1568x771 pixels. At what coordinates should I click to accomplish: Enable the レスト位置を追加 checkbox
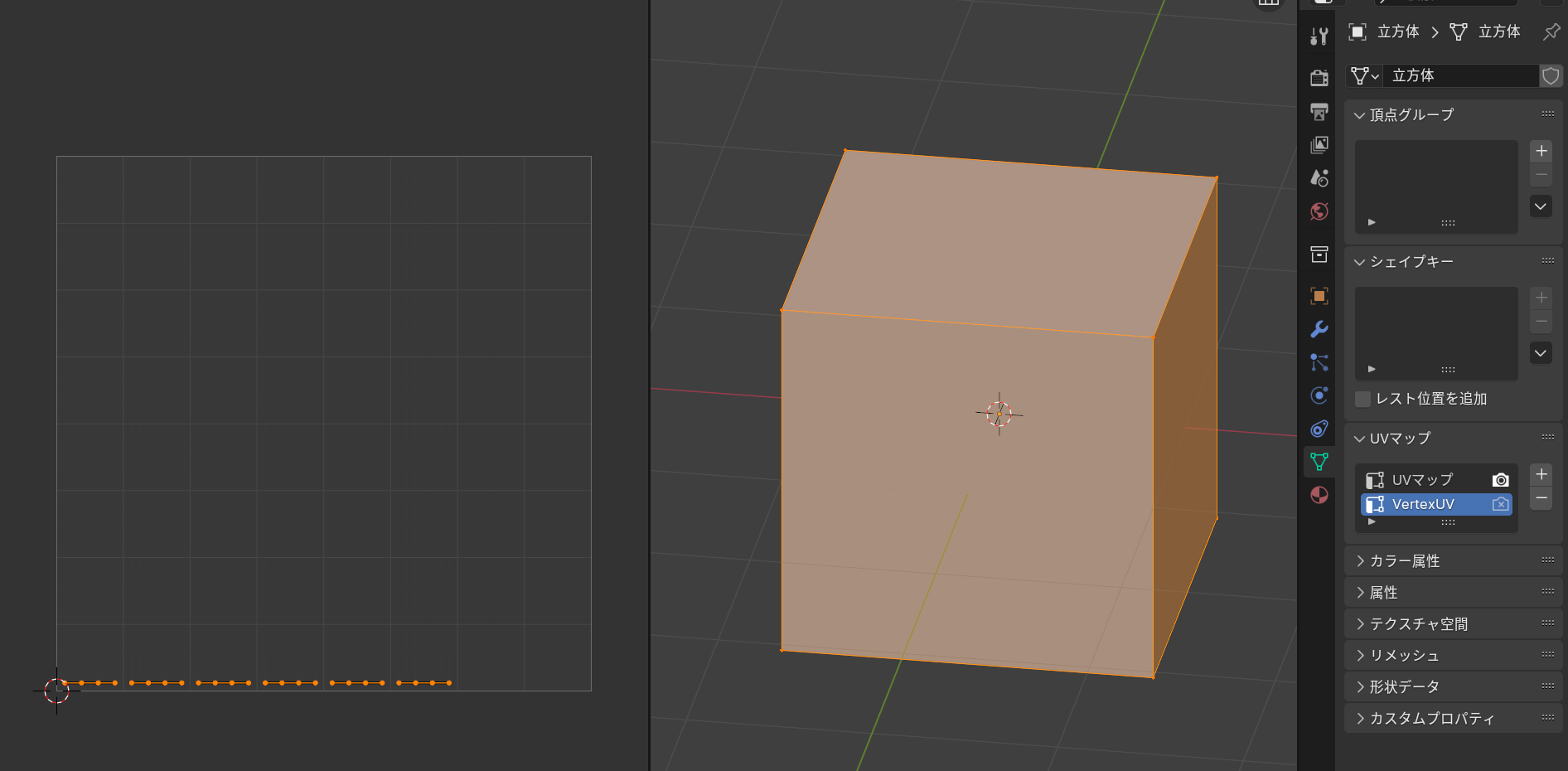click(1362, 399)
